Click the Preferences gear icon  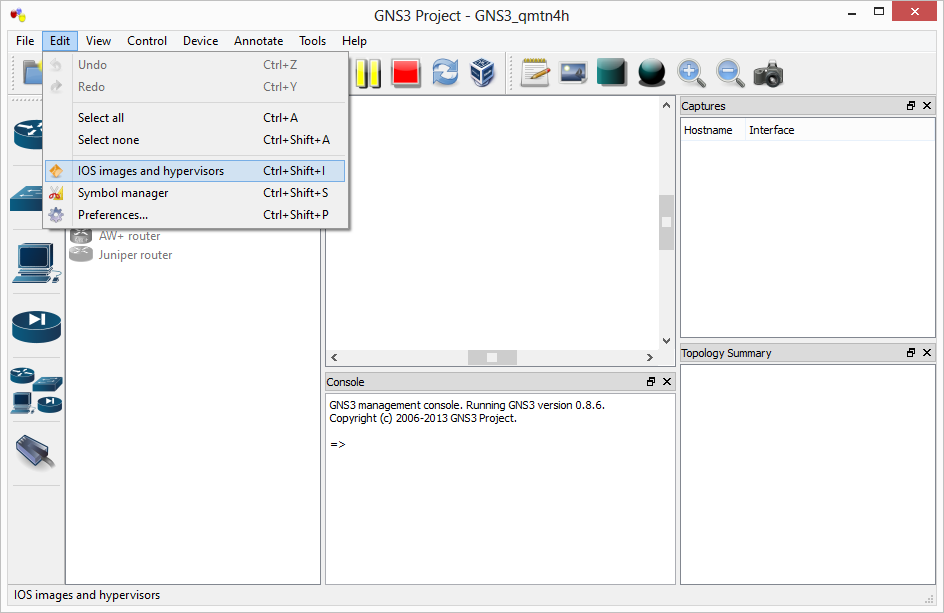coord(56,214)
